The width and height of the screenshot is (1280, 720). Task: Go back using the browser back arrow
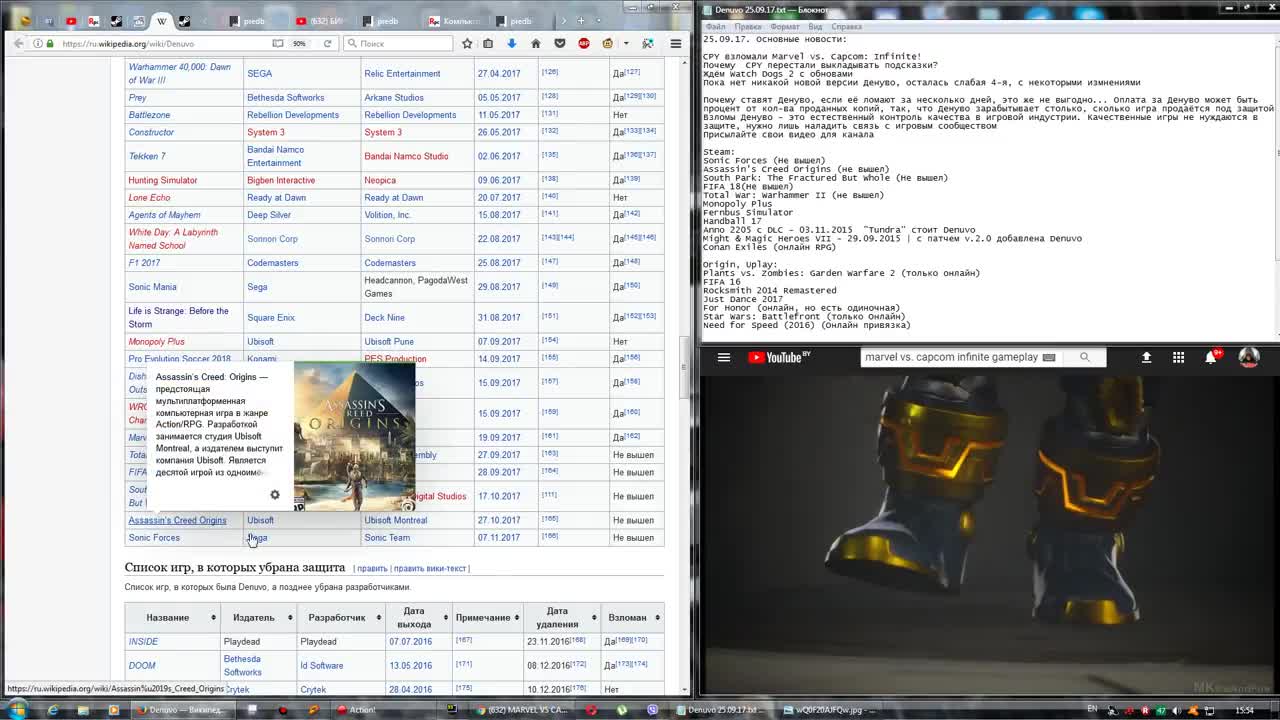[x=18, y=44]
